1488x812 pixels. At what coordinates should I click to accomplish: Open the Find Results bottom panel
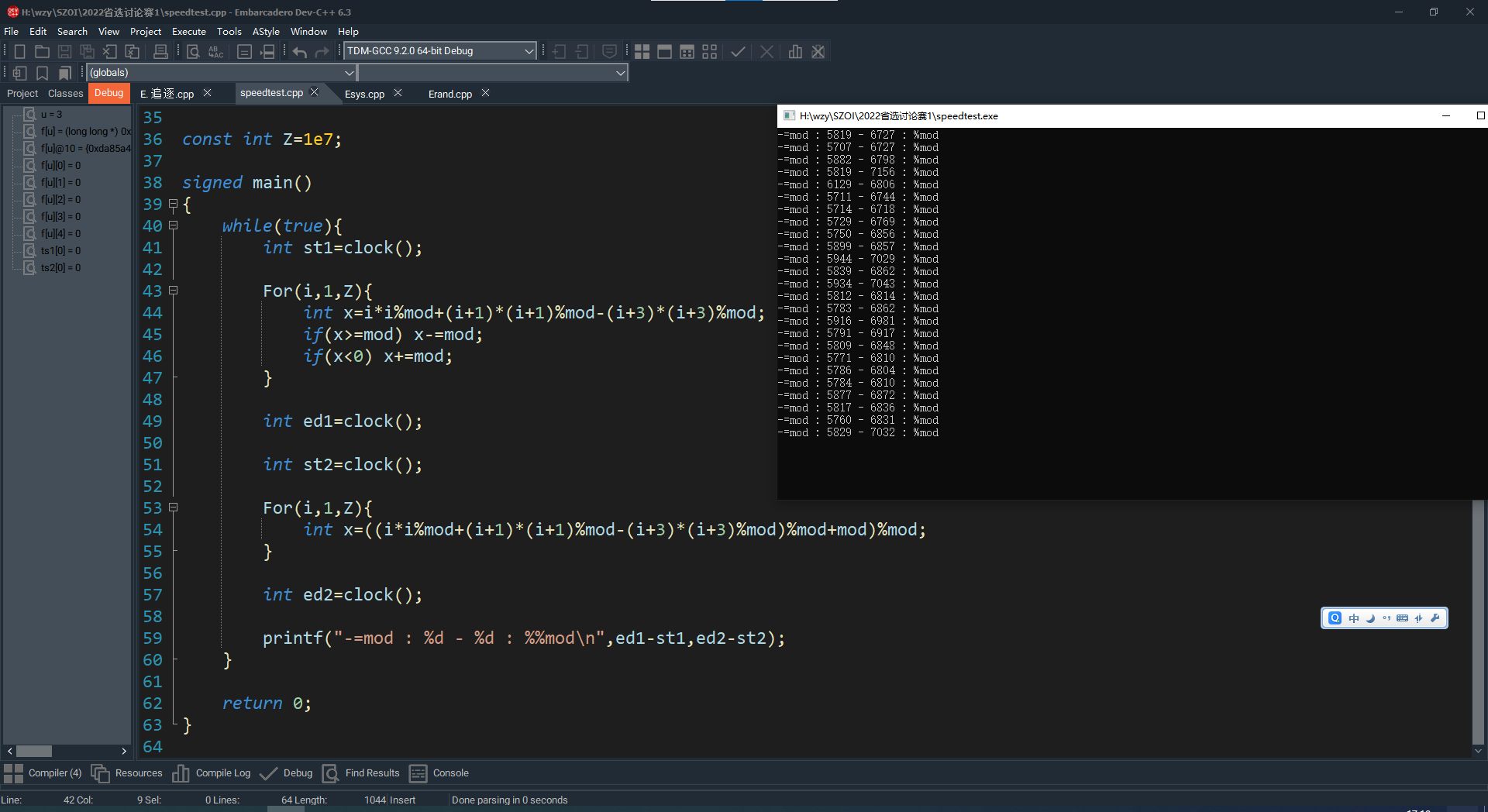pos(361,773)
